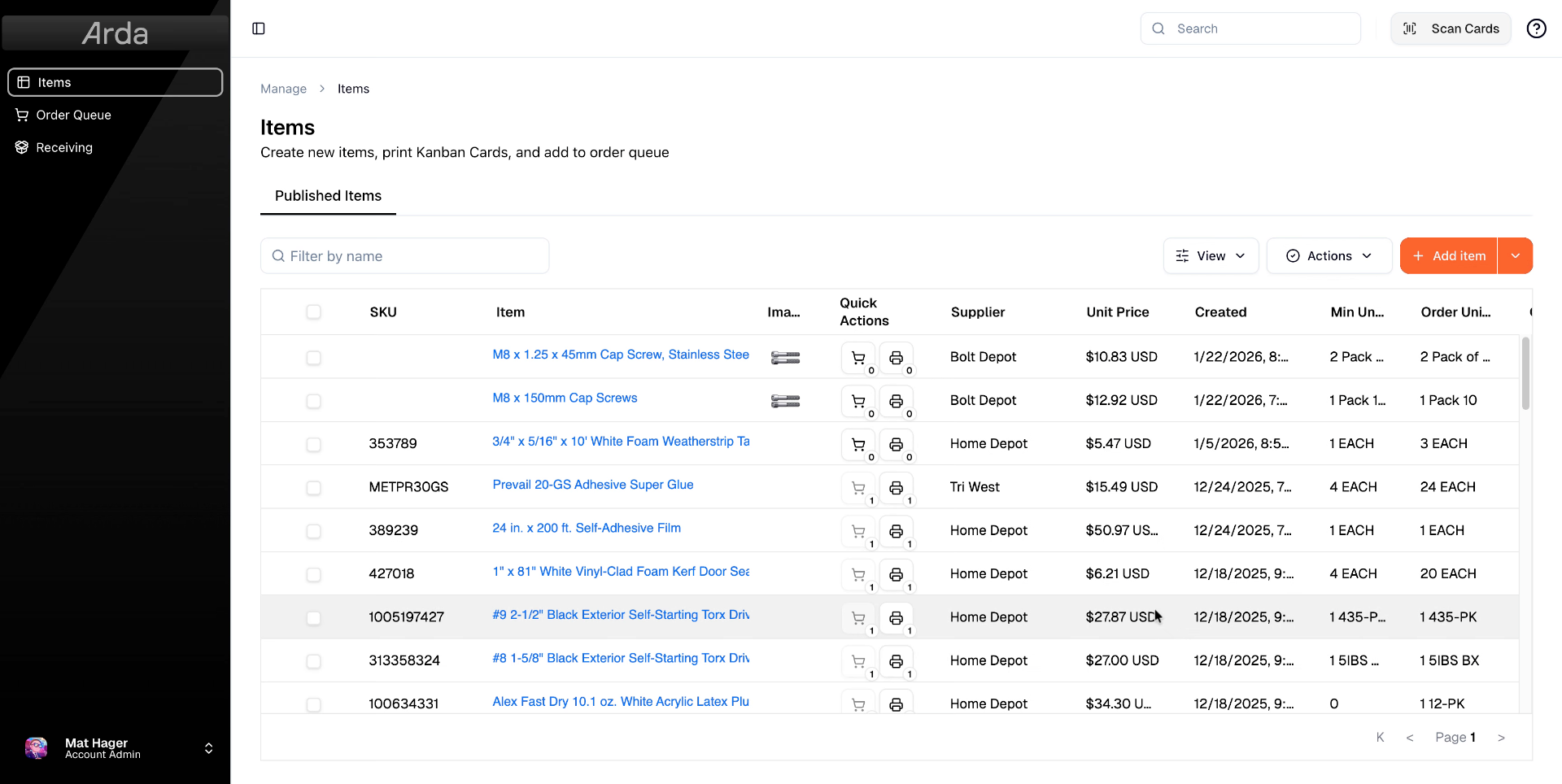
Task: Expand the Mat Hager account switcher
Action: click(x=208, y=748)
